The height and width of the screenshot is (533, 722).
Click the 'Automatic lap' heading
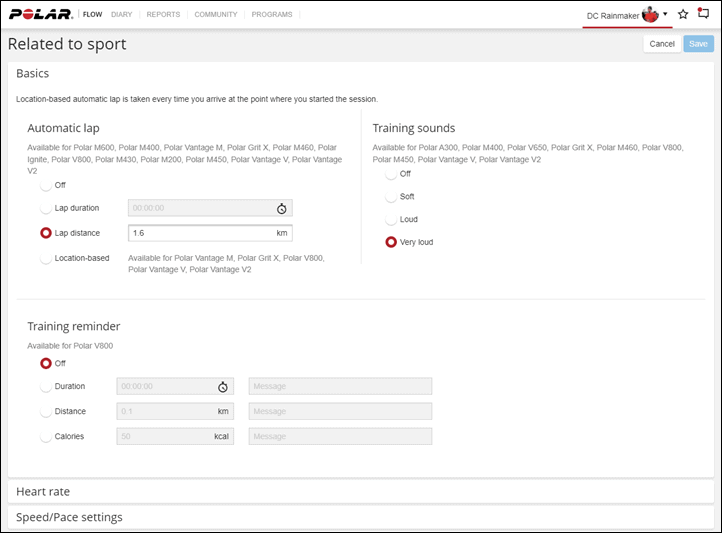click(63, 128)
